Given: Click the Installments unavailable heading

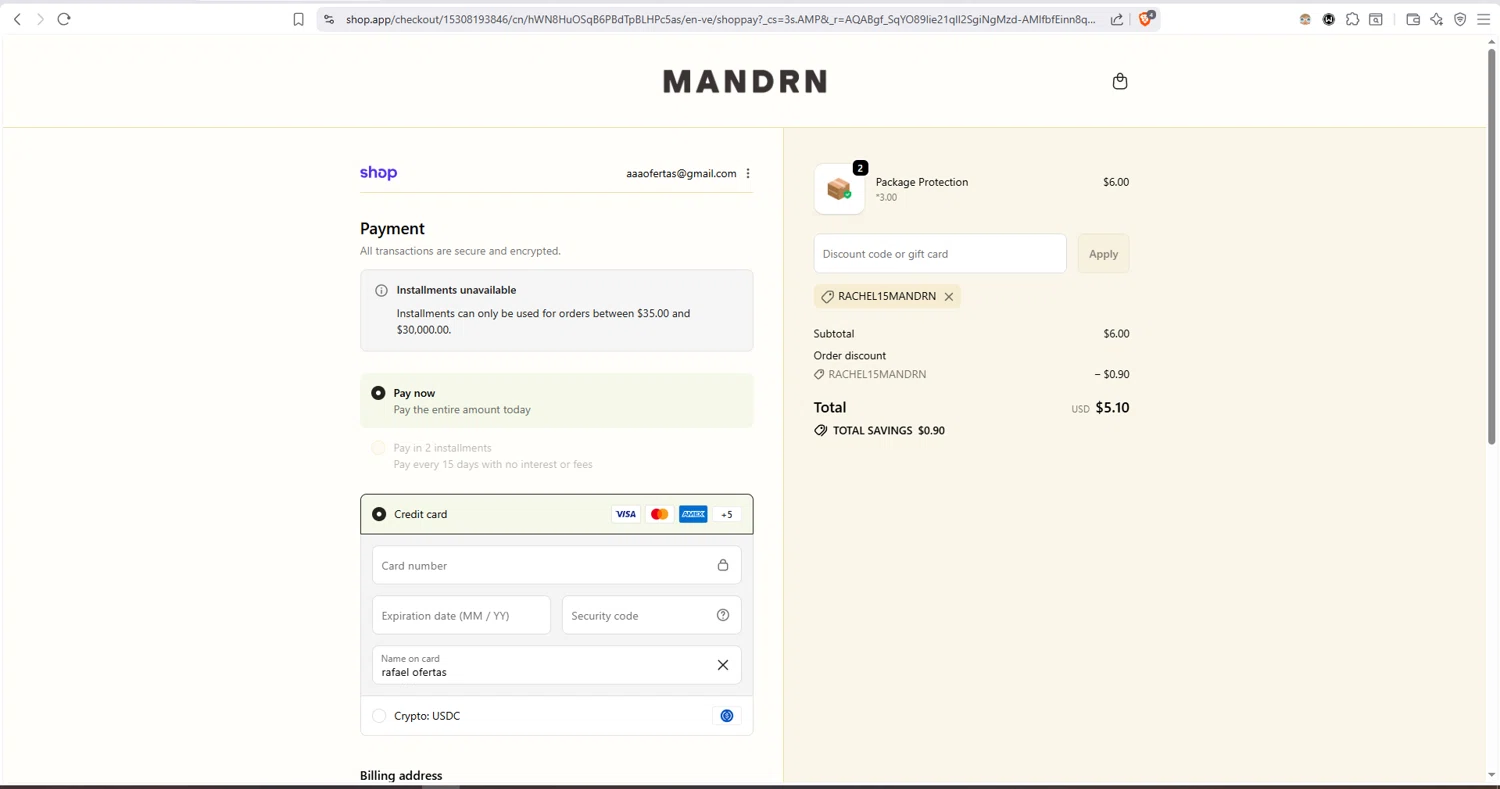Looking at the screenshot, I should pos(456,290).
